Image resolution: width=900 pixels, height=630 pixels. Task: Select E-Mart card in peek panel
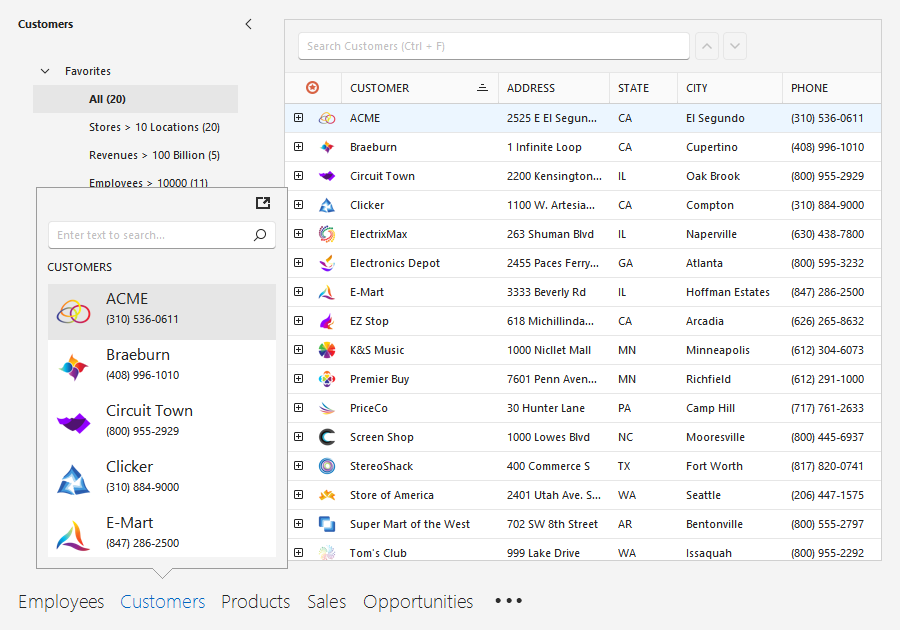[162, 532]
